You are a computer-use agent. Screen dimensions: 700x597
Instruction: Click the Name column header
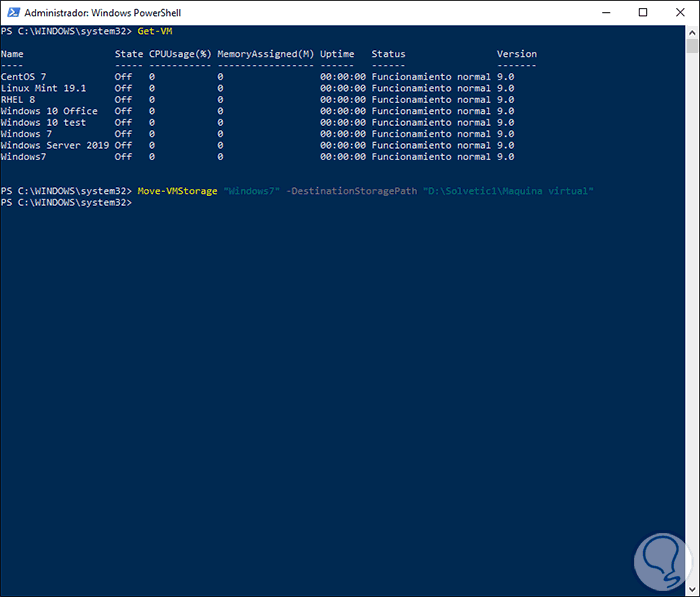click(x=12, y=54)
